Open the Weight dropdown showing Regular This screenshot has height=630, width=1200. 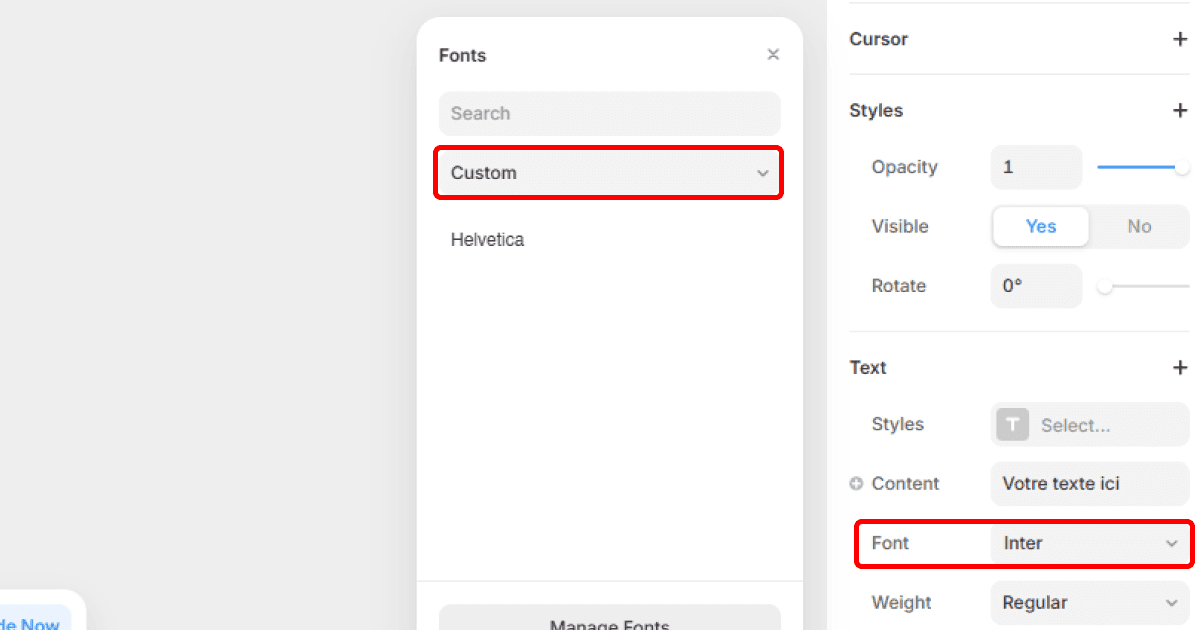pyautogui.click(x=1090, y=602)
